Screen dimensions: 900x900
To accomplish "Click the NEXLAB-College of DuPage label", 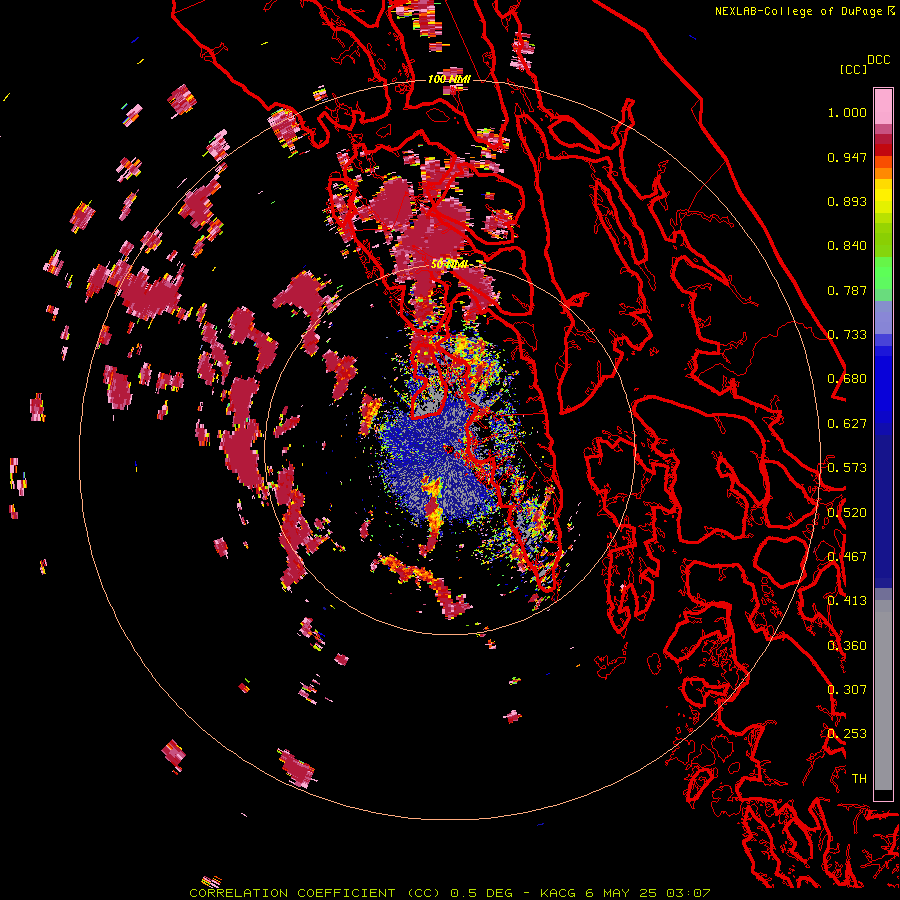I will tap(800, 11).
